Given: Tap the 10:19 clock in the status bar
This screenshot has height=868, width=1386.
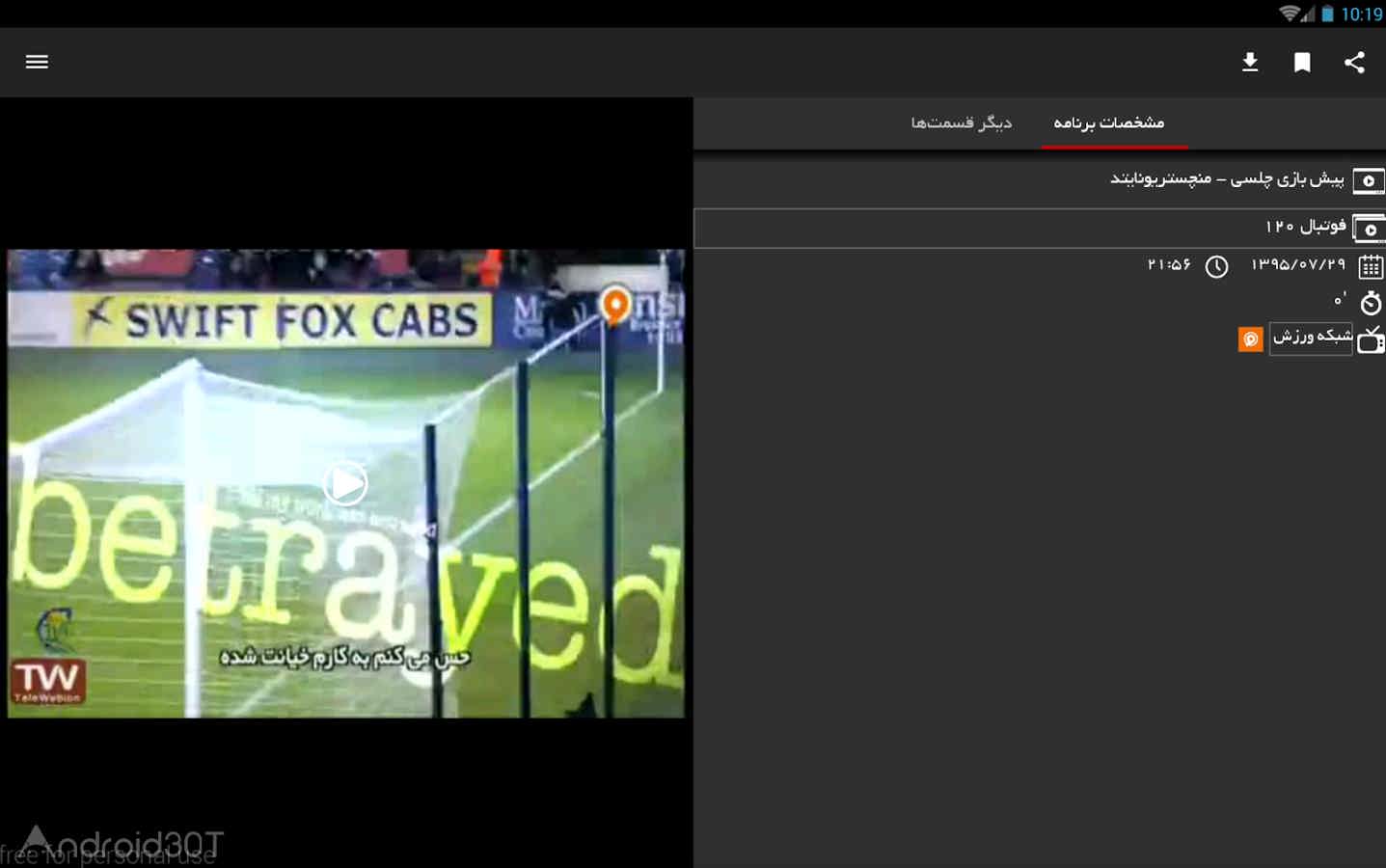Looking at the screenshot, I should click(x=1362, y=14).
